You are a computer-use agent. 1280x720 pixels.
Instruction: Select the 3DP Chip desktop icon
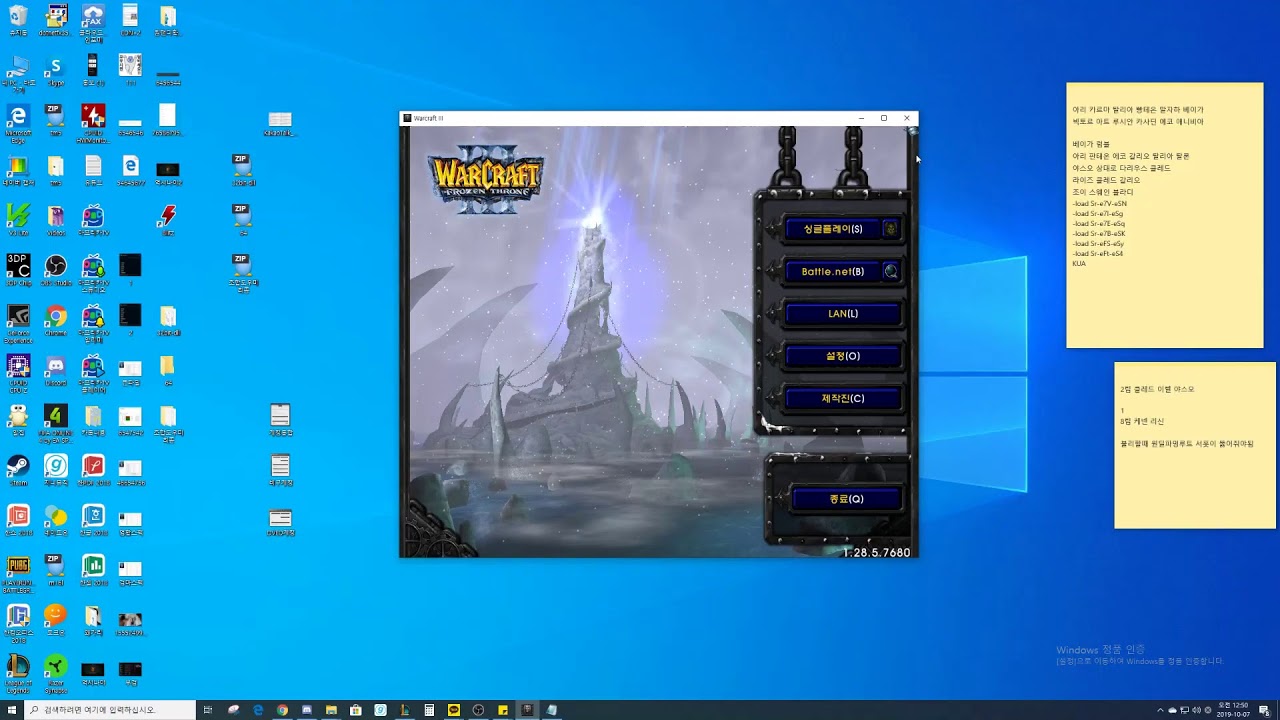(18, 270)
